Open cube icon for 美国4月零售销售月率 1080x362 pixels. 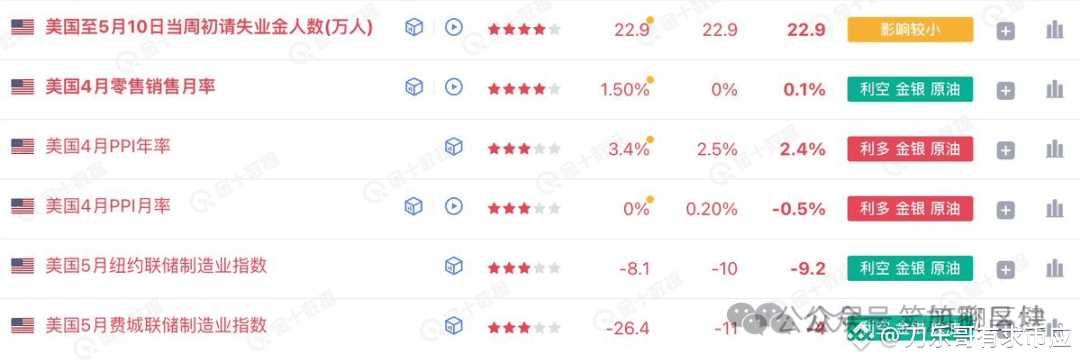[x=414, y=87]
